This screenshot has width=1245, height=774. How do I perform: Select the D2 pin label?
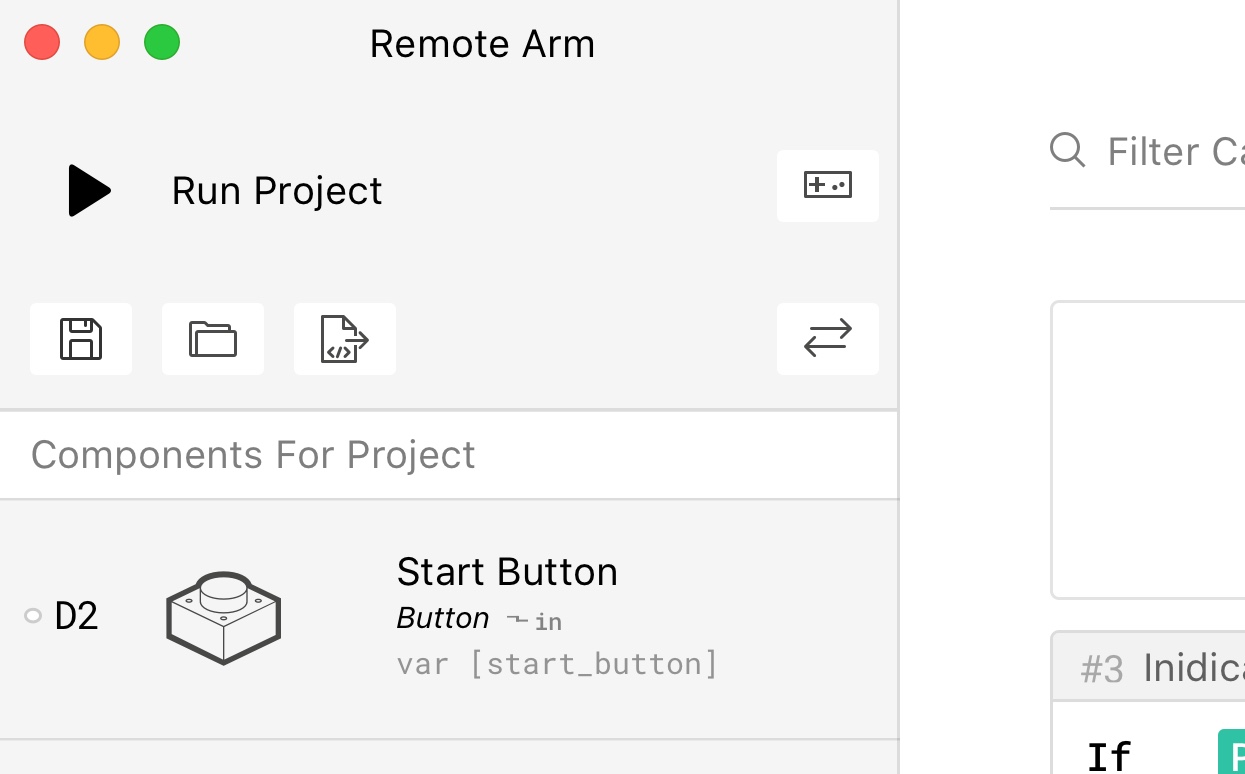click(77, 617)
